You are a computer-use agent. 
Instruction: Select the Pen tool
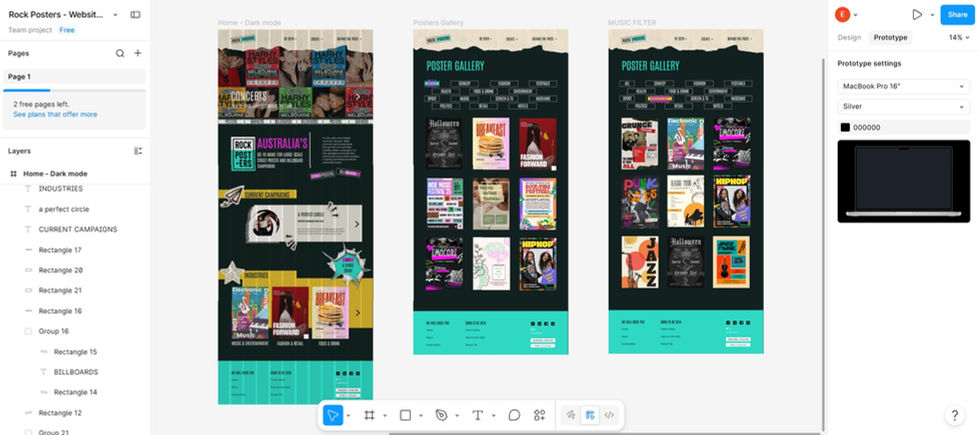(x=441, y=415)
